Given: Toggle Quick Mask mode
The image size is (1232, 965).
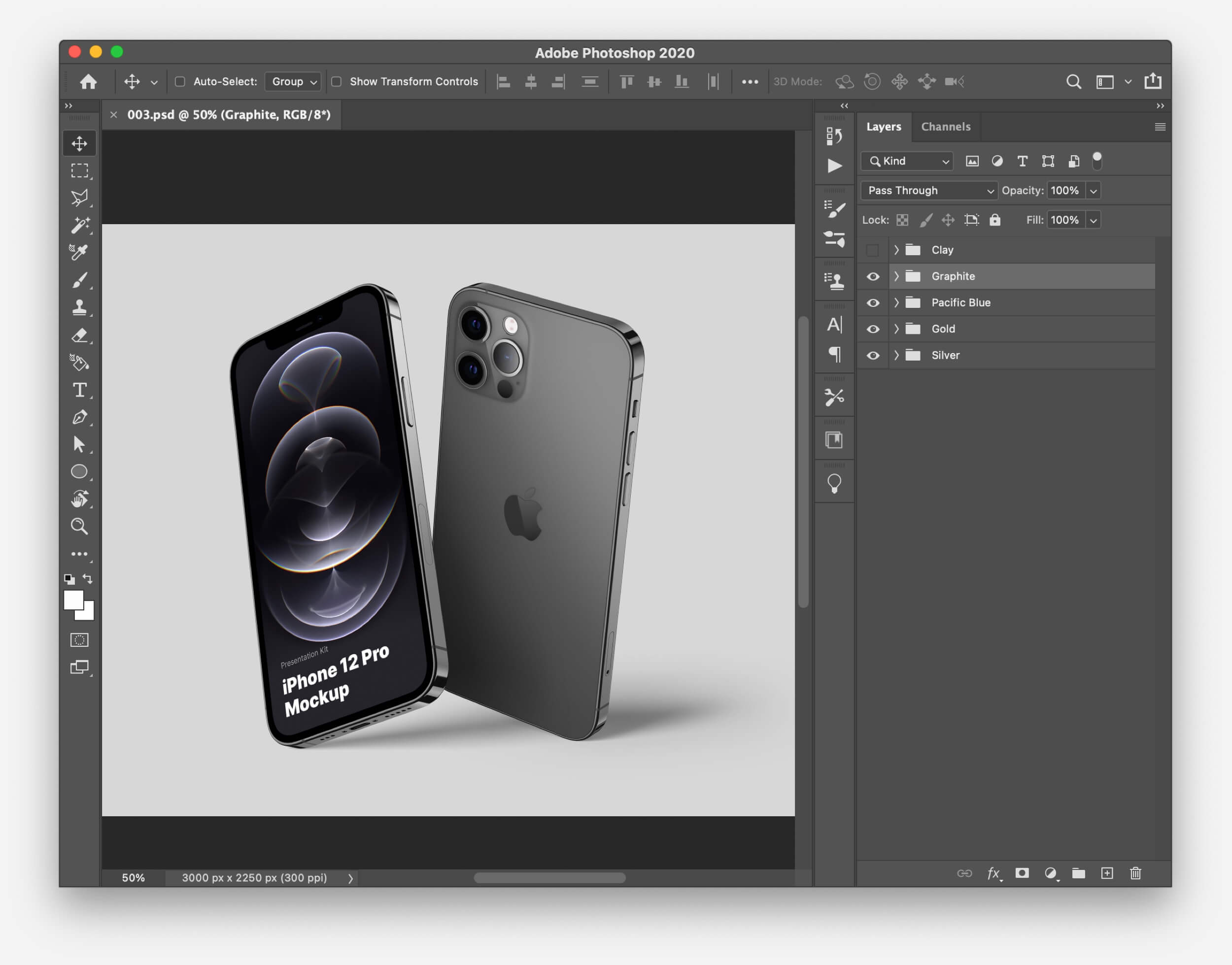Looking at the screenshot, I should click(x=79, y=640).
